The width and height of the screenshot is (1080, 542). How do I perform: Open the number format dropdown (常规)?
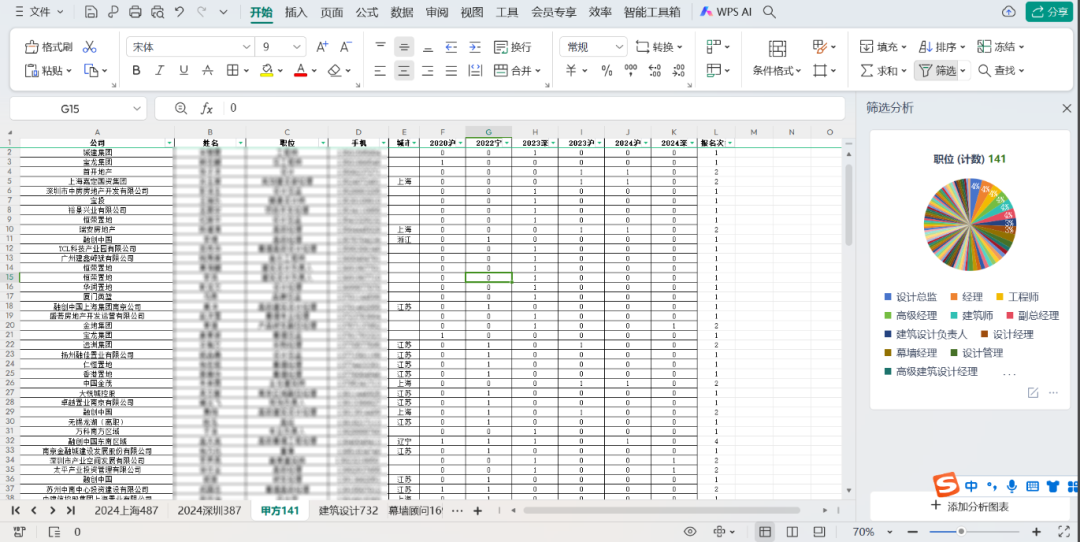pos(590,47)
